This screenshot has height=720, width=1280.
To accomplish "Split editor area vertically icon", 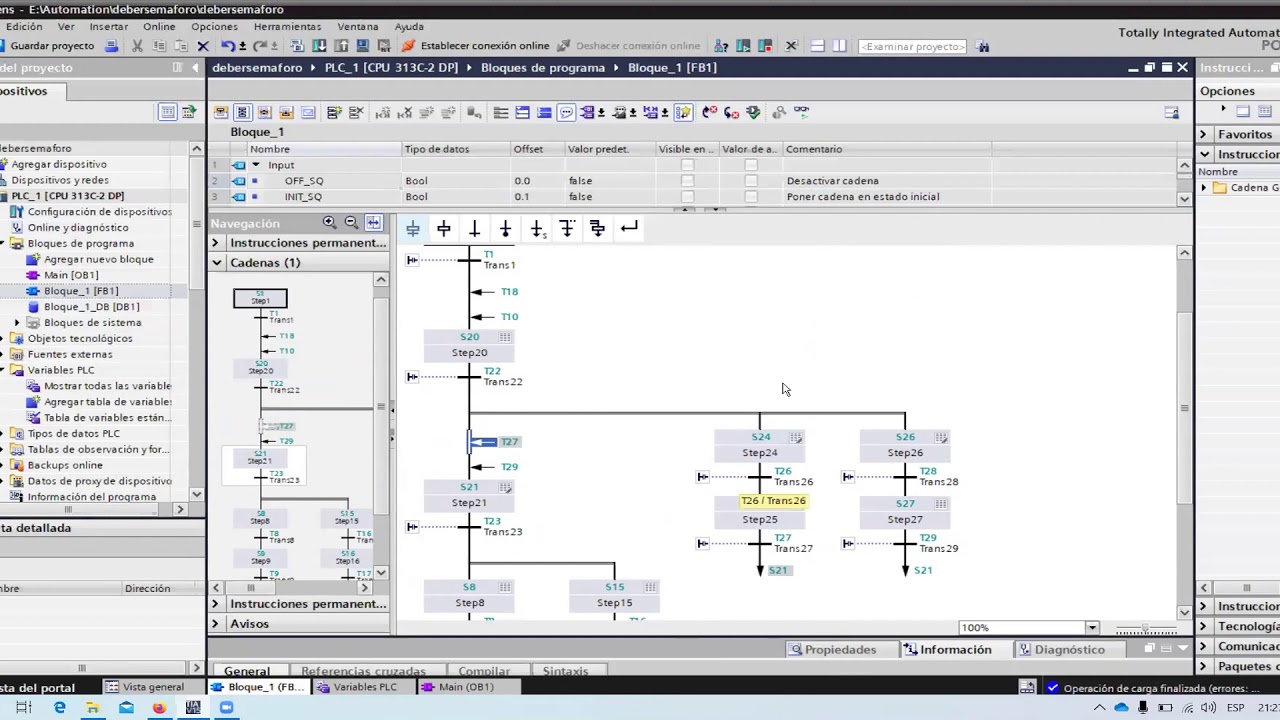I will pyautogui.click(x=839, y=46).
